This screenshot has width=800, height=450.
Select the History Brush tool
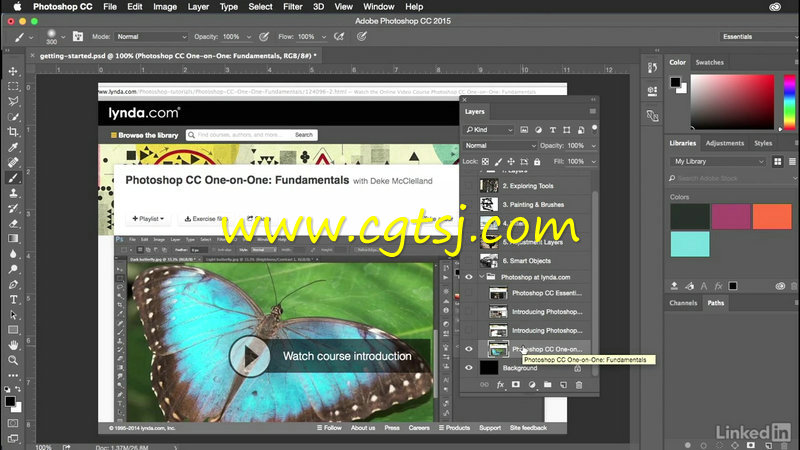coord(13,208)
